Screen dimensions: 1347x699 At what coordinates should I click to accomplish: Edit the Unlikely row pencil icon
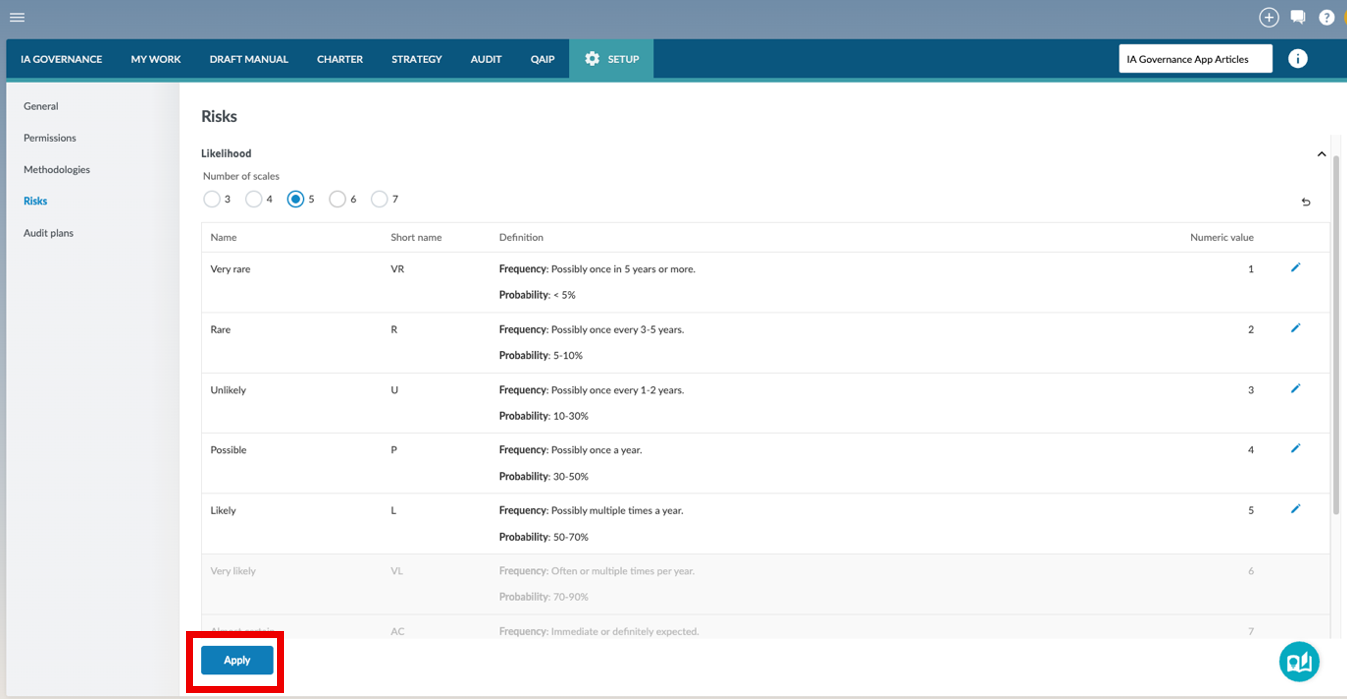coord(1296,388)
